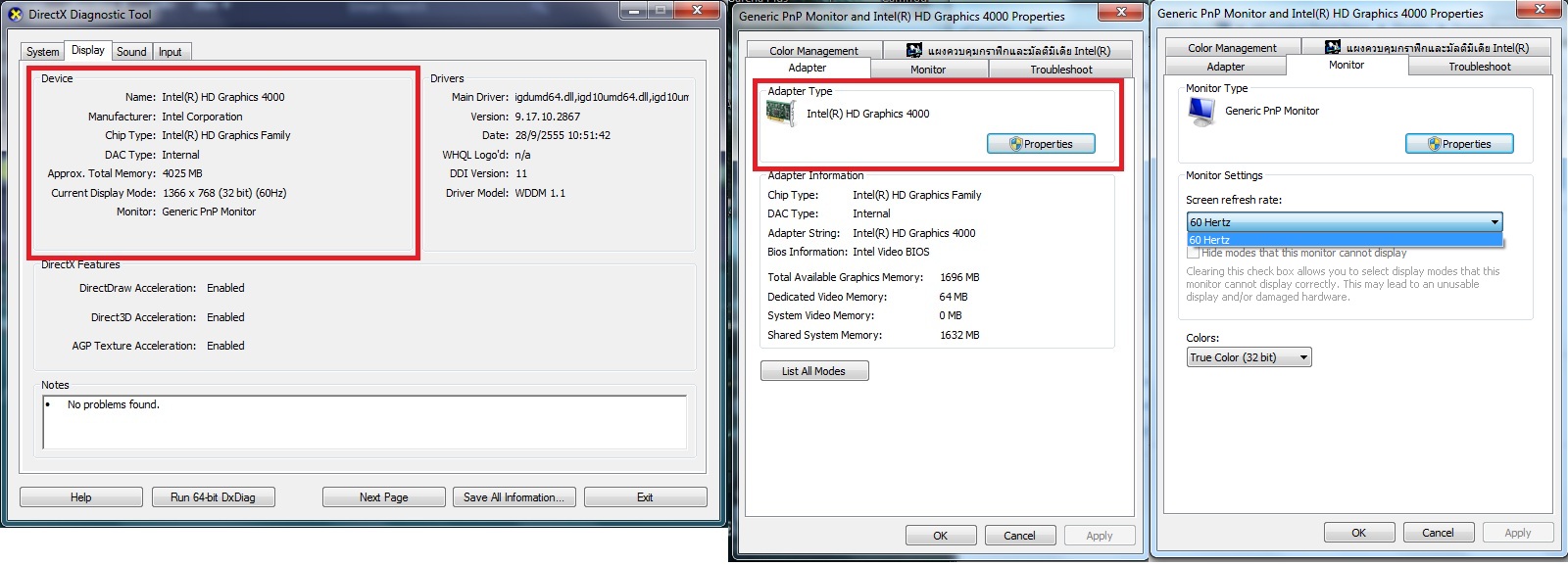Open Color Management tab in right window

[x=1232, y=48]
